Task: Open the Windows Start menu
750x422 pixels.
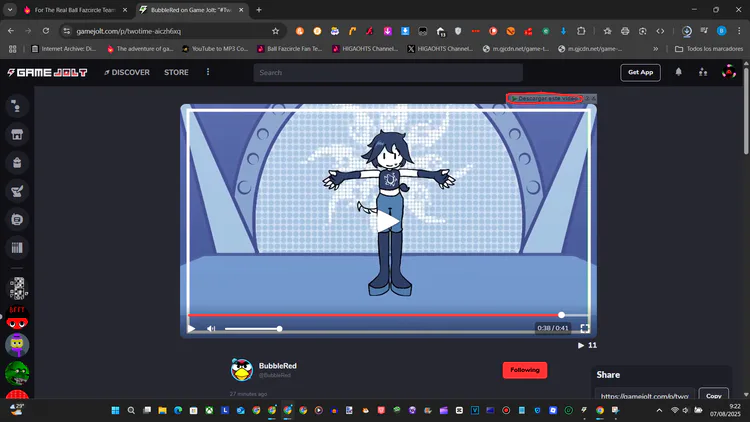Action: [115, 410]
